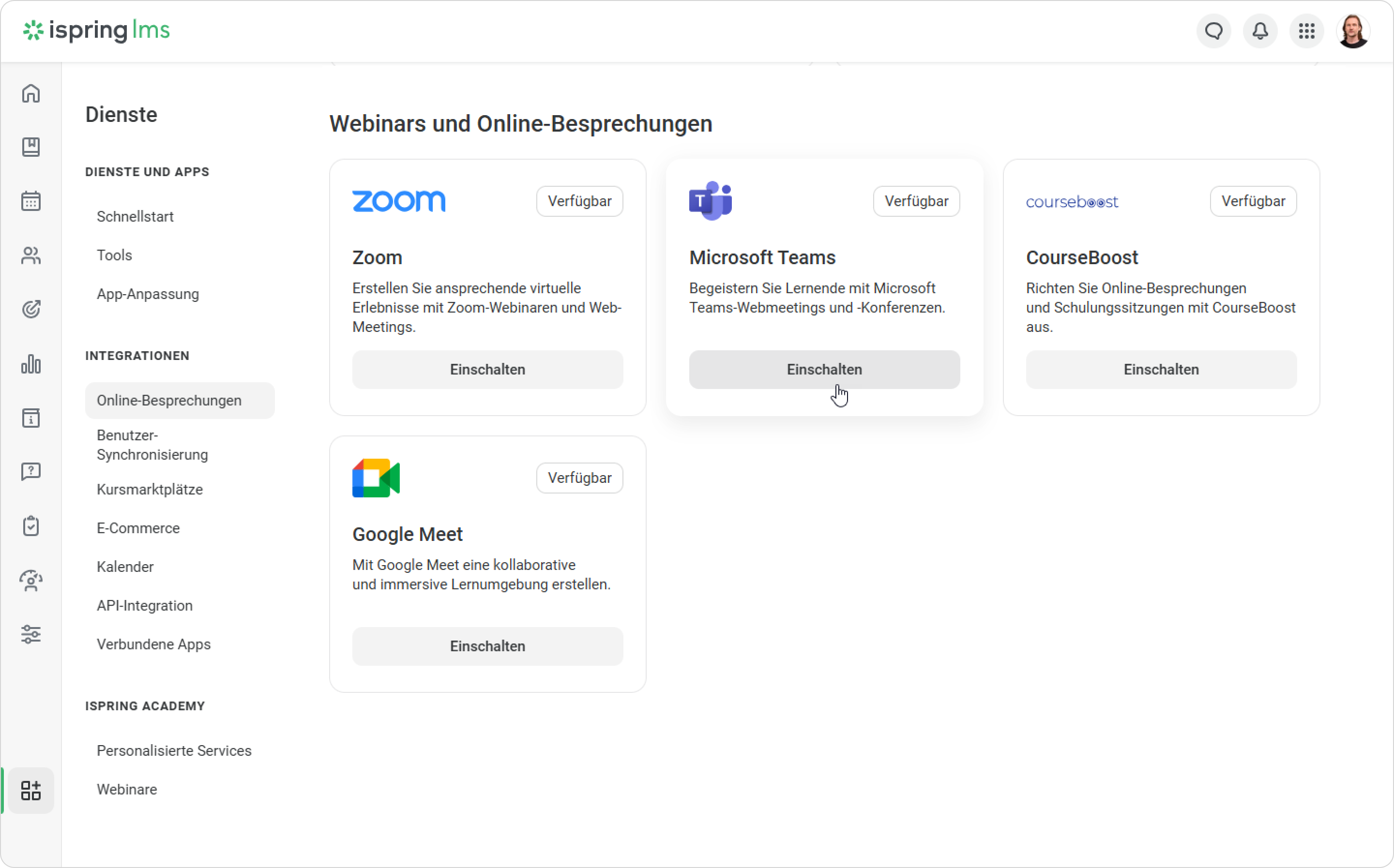Click Verfügbar badge on CourseBoost card

point(1253,201)
